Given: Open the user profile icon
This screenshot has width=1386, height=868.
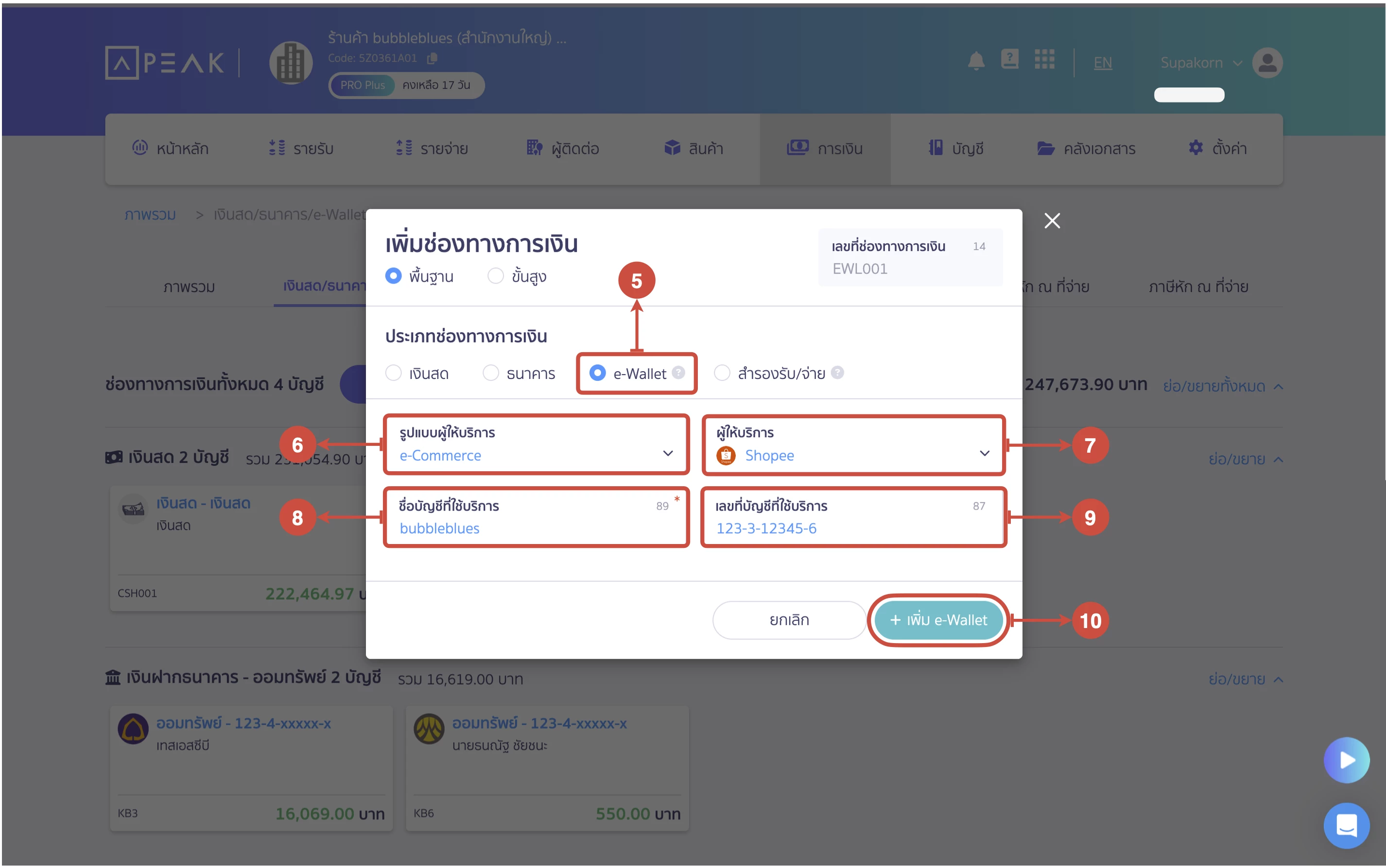Looking at the screenshot, I should point(1268,62).
